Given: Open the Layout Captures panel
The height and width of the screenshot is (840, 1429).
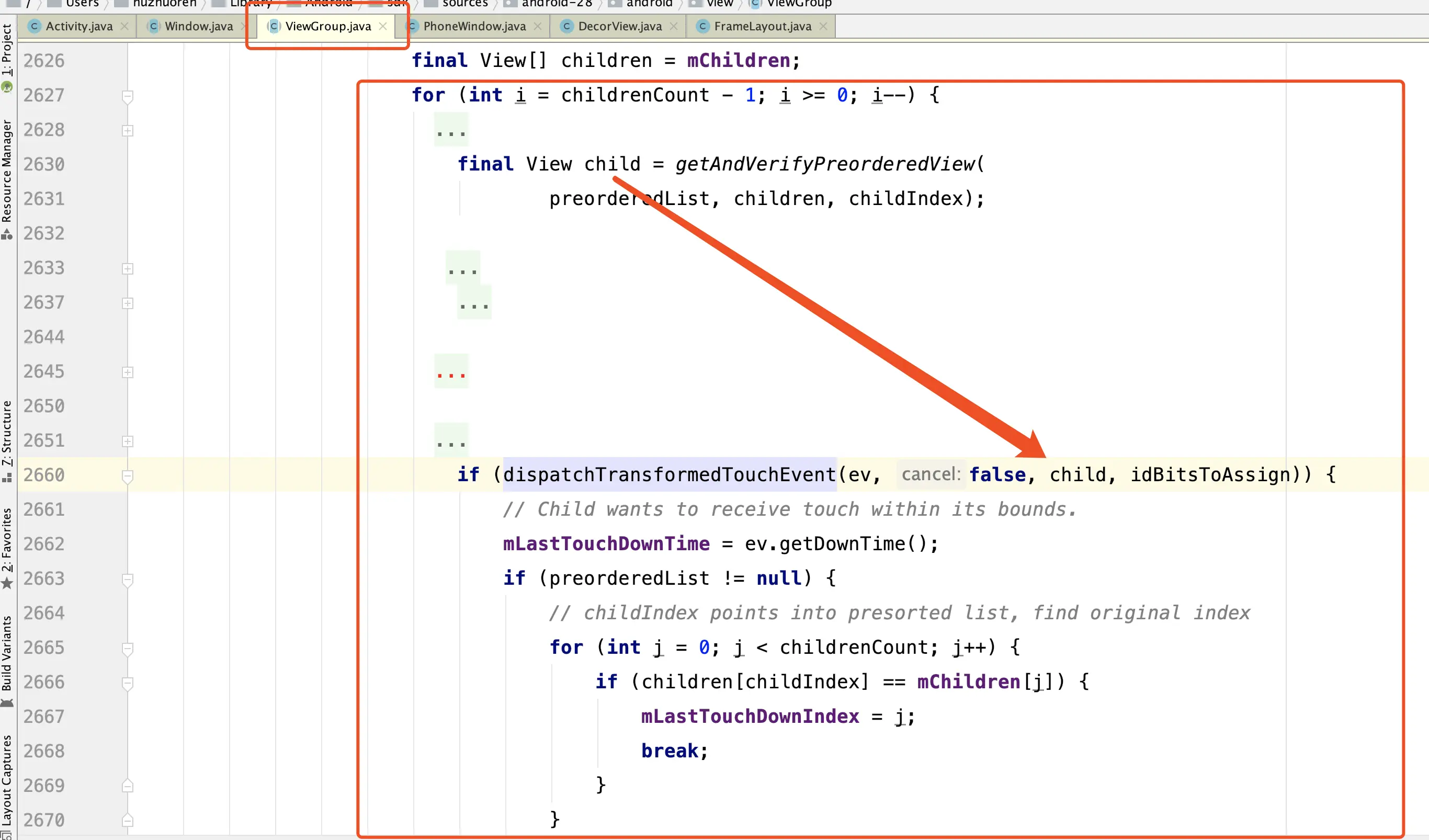Looking at the screenshot, I should [6, 780].
